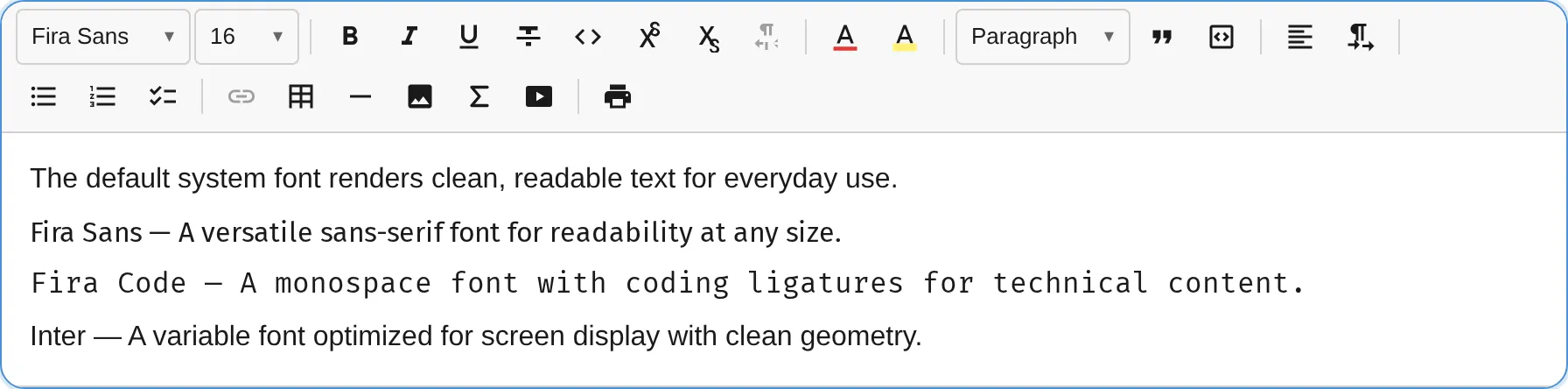The height and width of the screenshot is (389, 1568).
Task: Insert a code block
Action: click(x=1221, y=37)
